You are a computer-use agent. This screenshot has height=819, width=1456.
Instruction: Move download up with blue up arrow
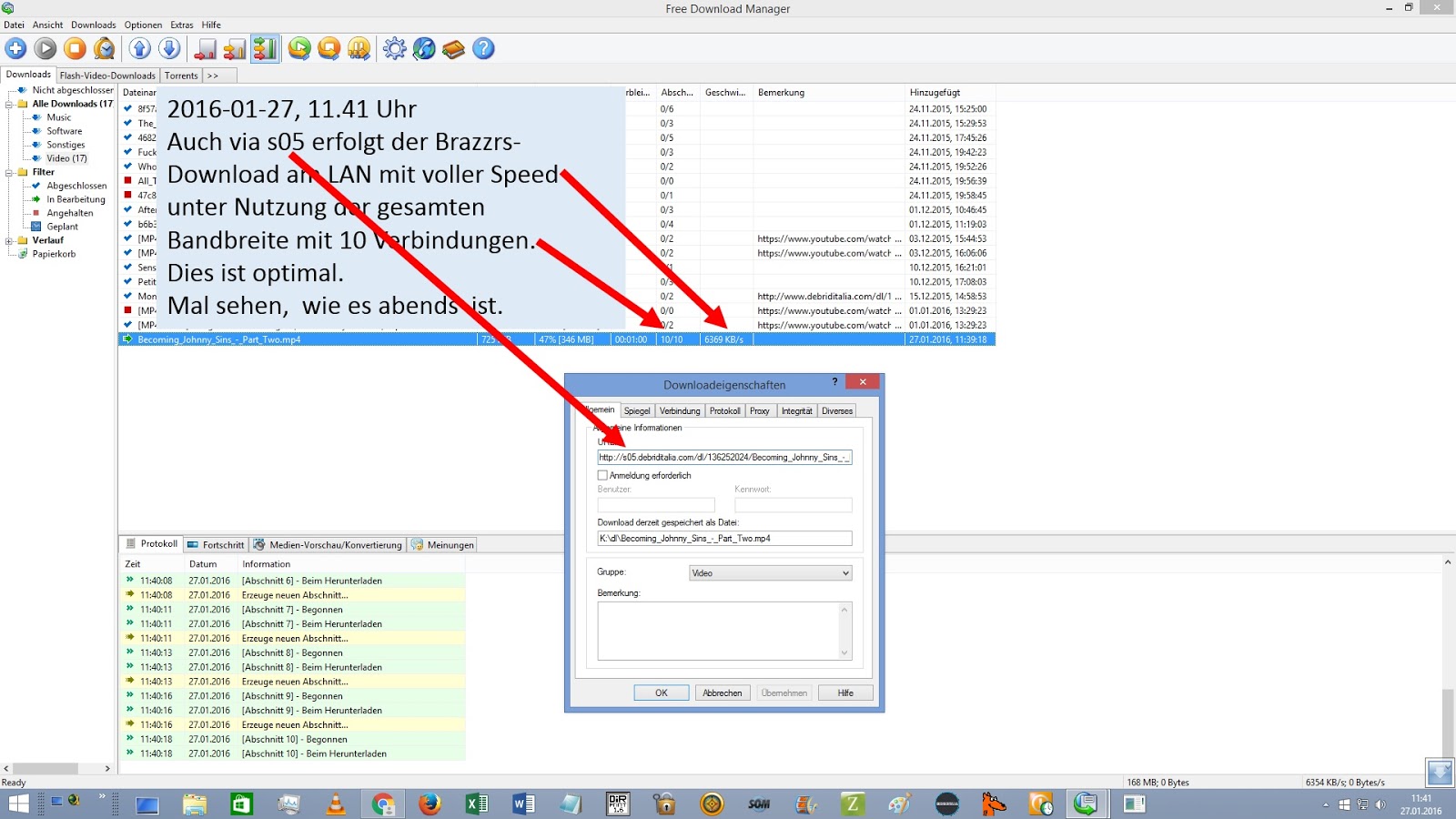pyautogui.click(x=140, y=49)
